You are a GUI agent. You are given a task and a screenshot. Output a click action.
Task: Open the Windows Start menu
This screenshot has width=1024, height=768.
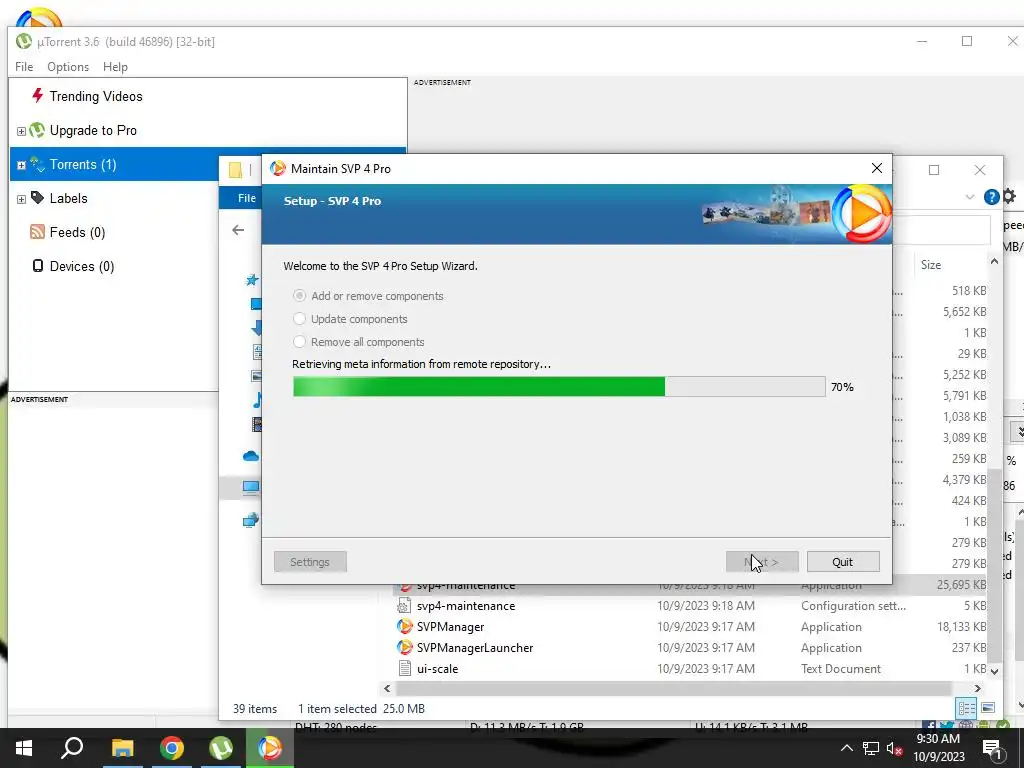pyautogui.click(x=24, y=748)
